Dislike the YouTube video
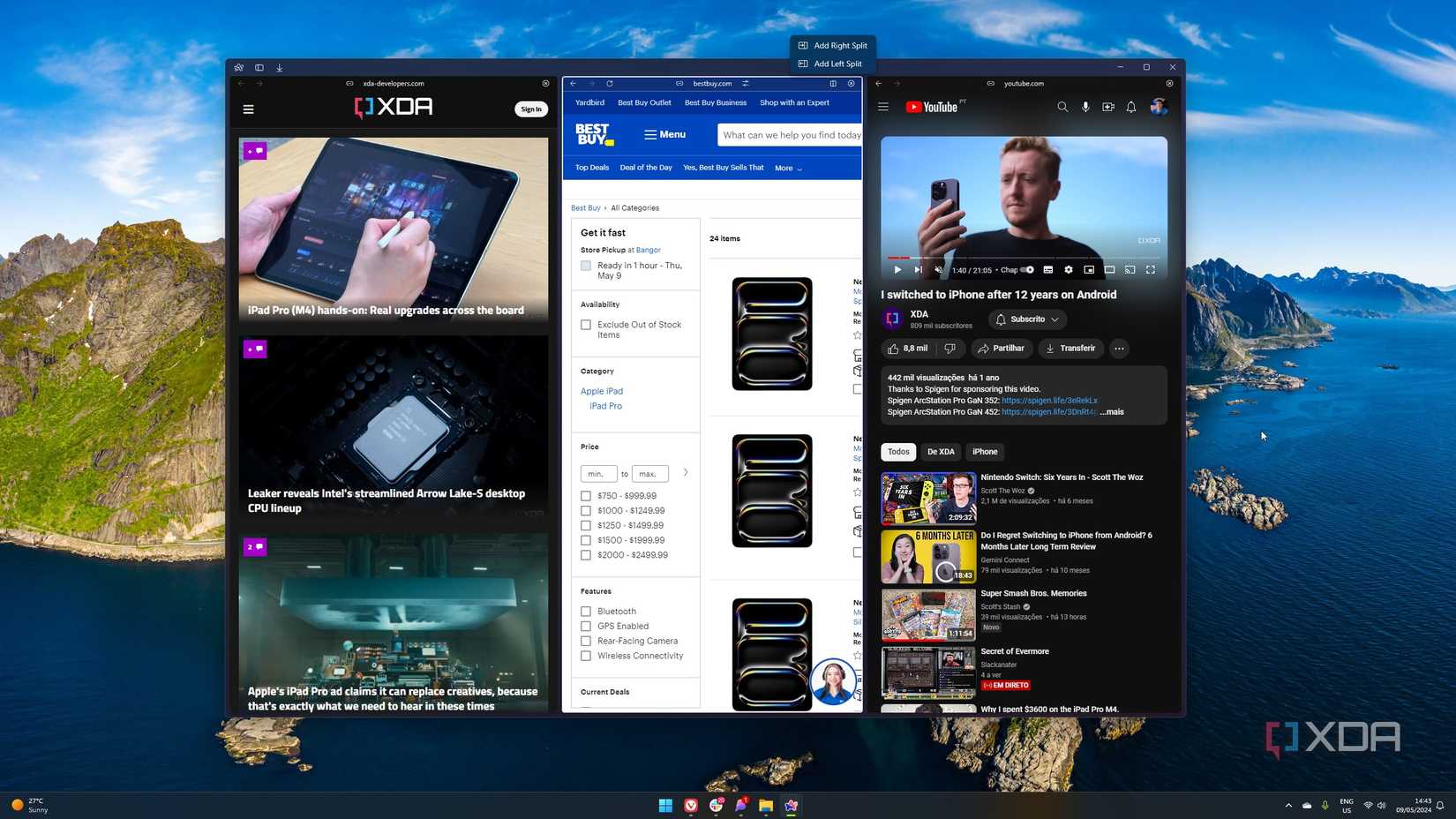 pos(950,349)
